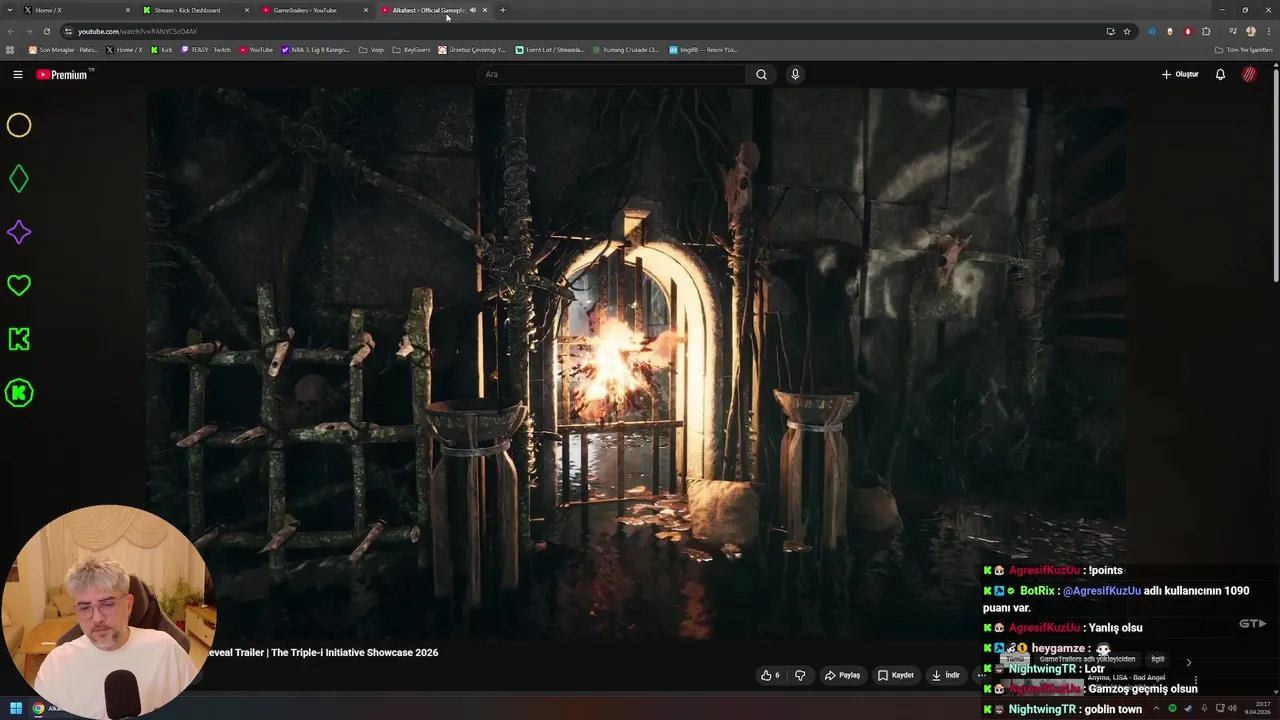Expand the KeyGivers bookmarks folder
Viewport: 1280px width, 720px height.
[412, 49]
